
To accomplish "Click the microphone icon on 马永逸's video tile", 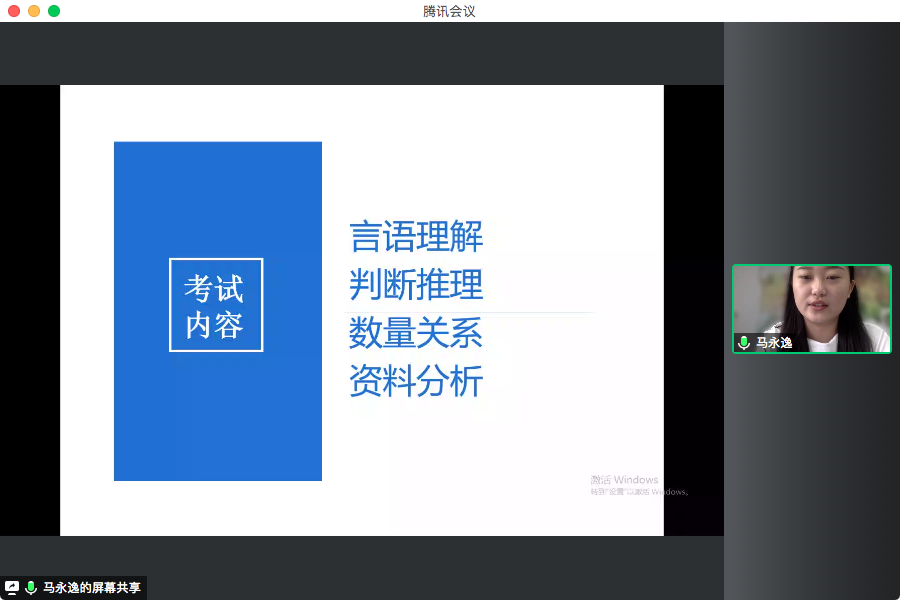I will coord(743,343).
